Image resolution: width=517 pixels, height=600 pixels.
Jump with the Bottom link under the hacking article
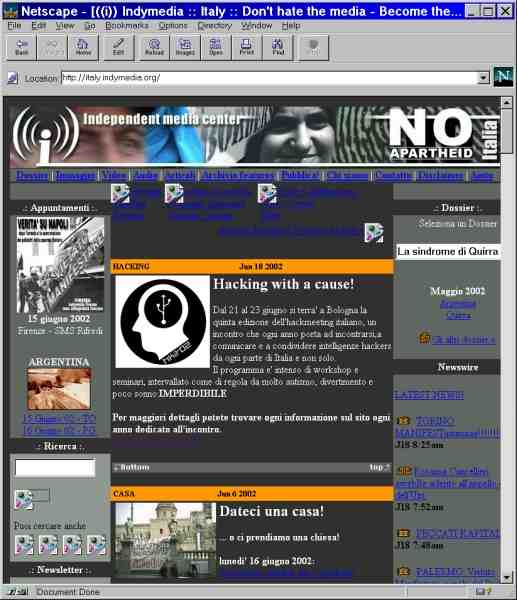pos(131,467)
